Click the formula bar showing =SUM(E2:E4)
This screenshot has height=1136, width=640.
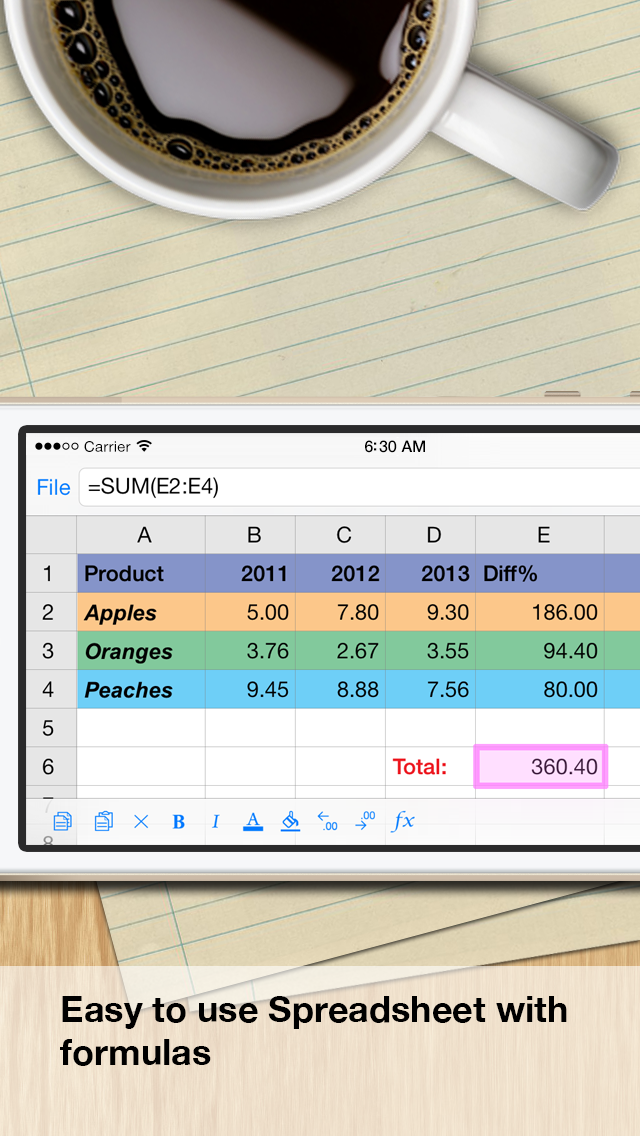coord(360,487)
